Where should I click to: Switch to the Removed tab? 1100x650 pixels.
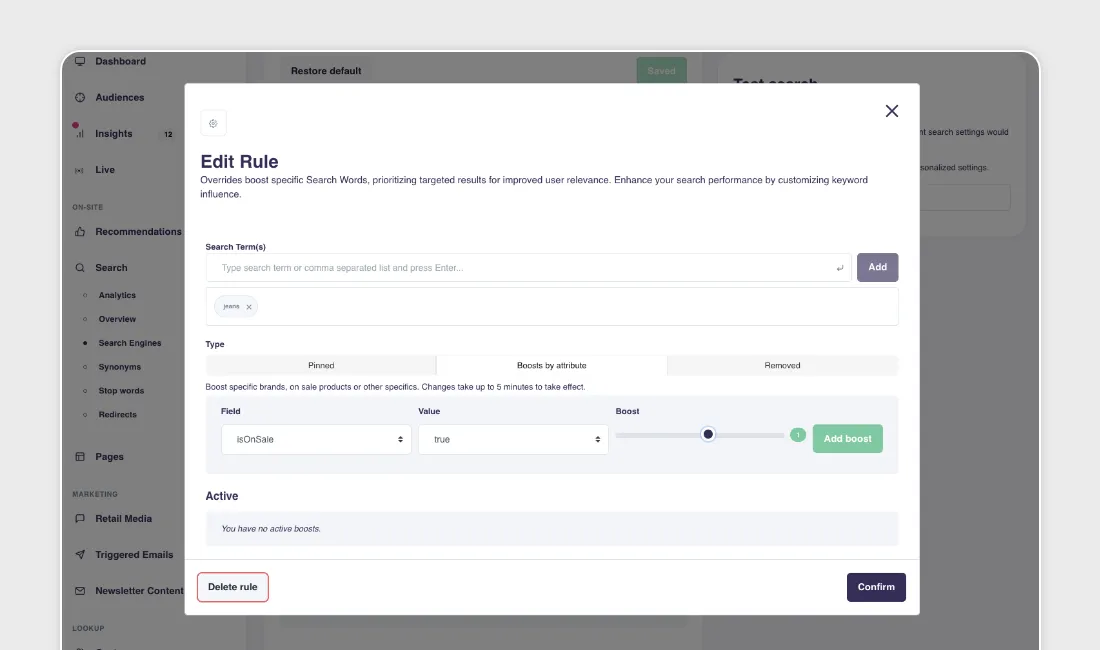[x=782, y=365]
